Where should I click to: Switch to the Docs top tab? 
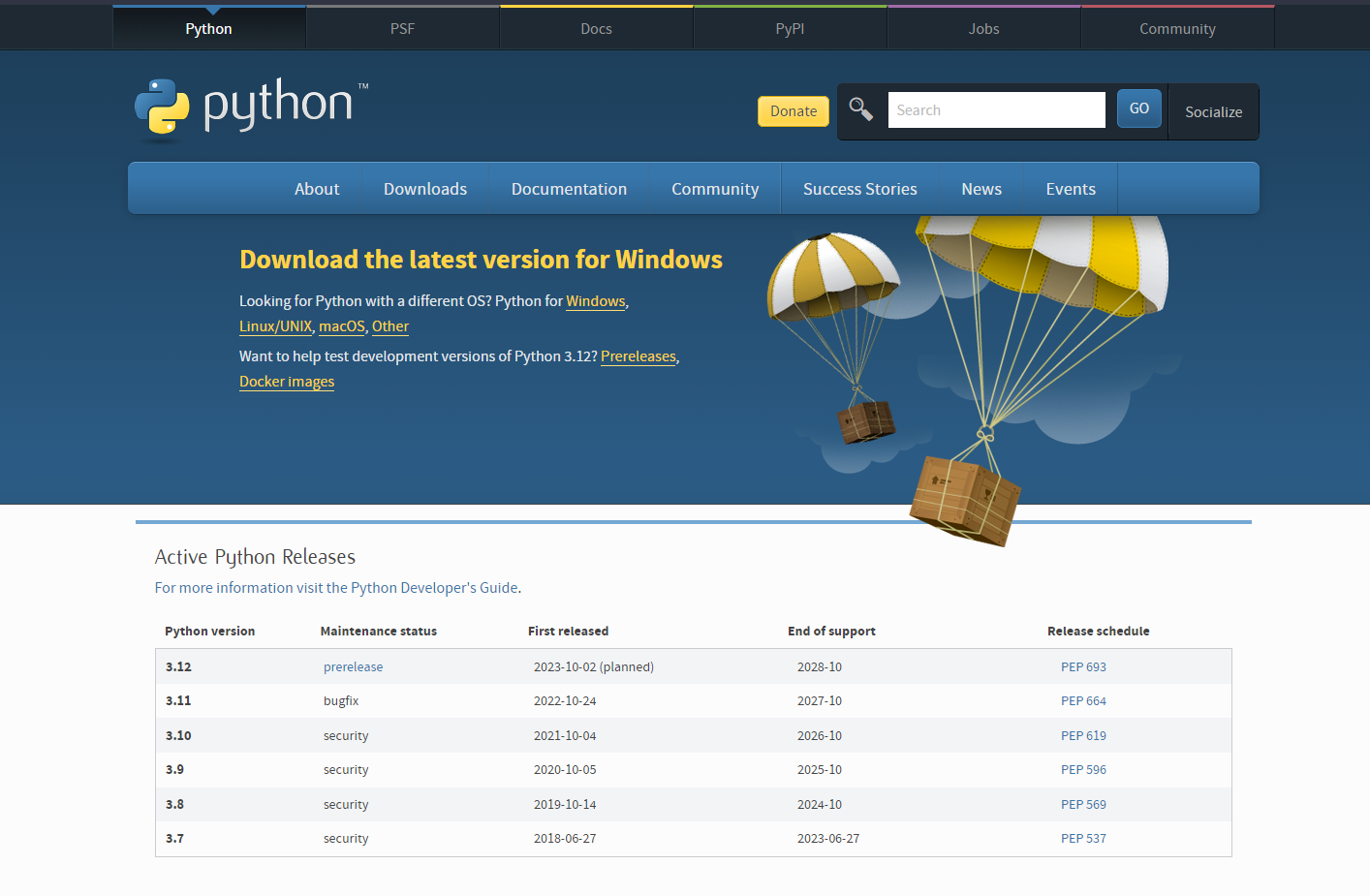coord(597,29)
